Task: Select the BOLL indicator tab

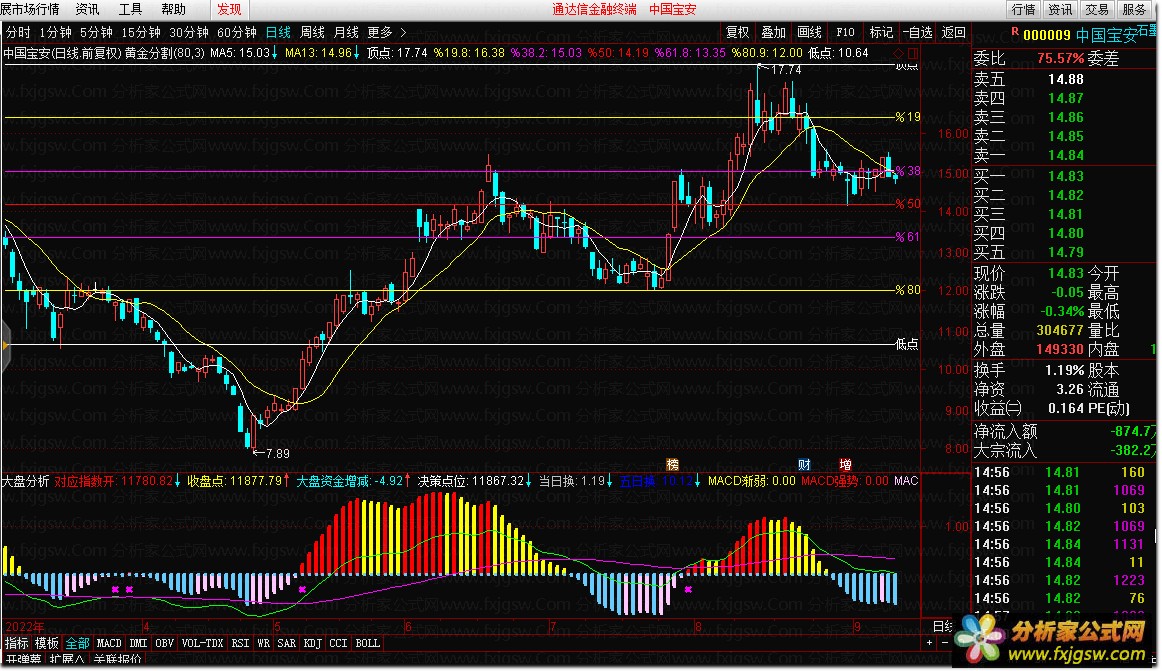Action: click(367, 643)
